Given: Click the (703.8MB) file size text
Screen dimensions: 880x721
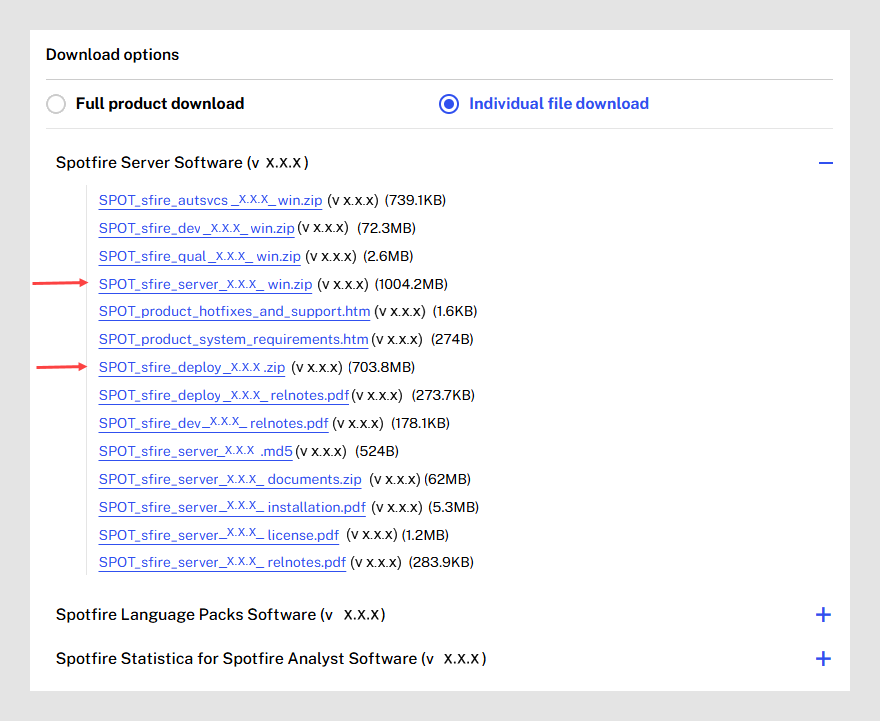Looking at the screenshot, I should (x=382, y=368).
